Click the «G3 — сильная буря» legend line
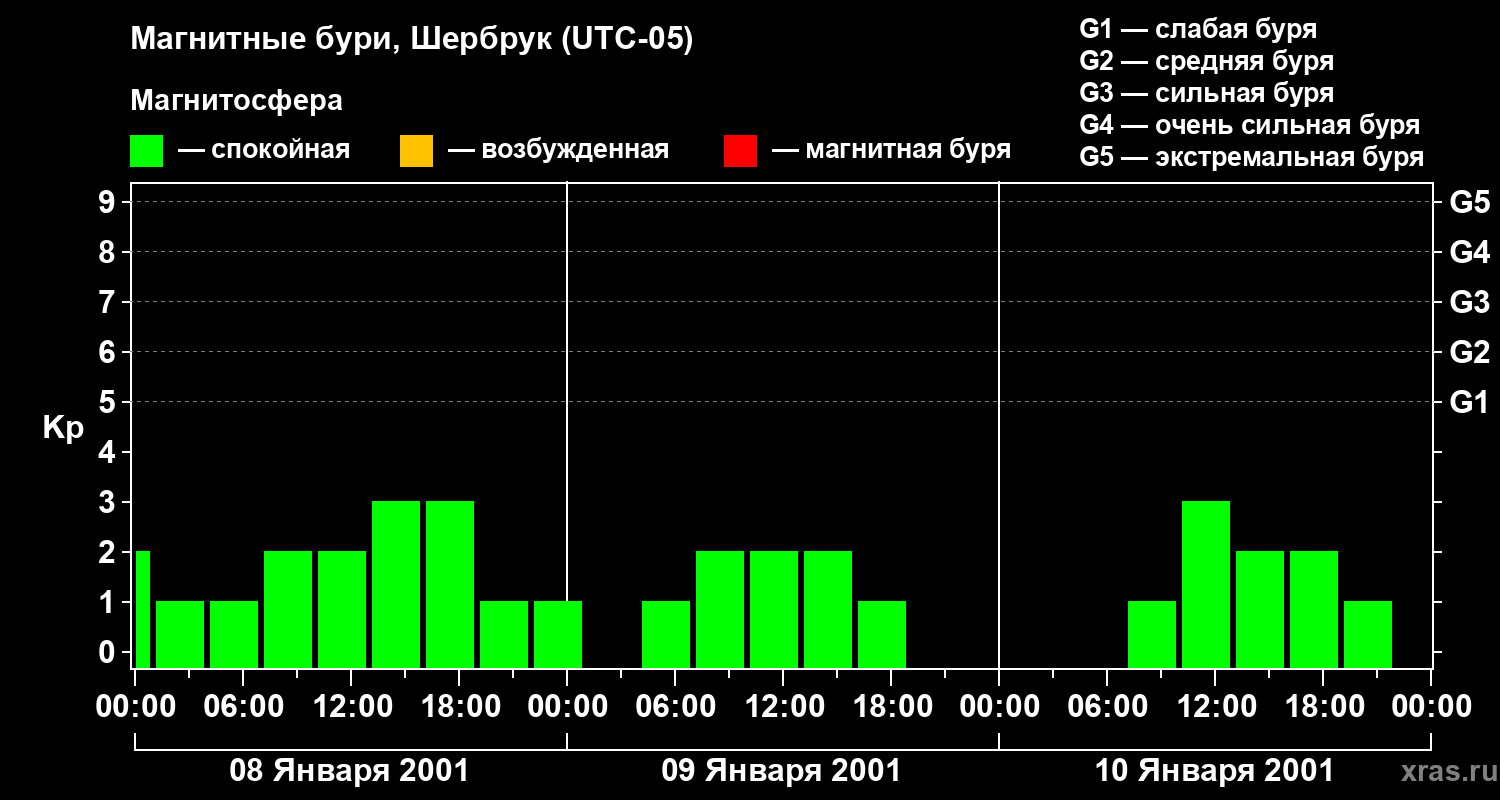 pos(1207,93)
